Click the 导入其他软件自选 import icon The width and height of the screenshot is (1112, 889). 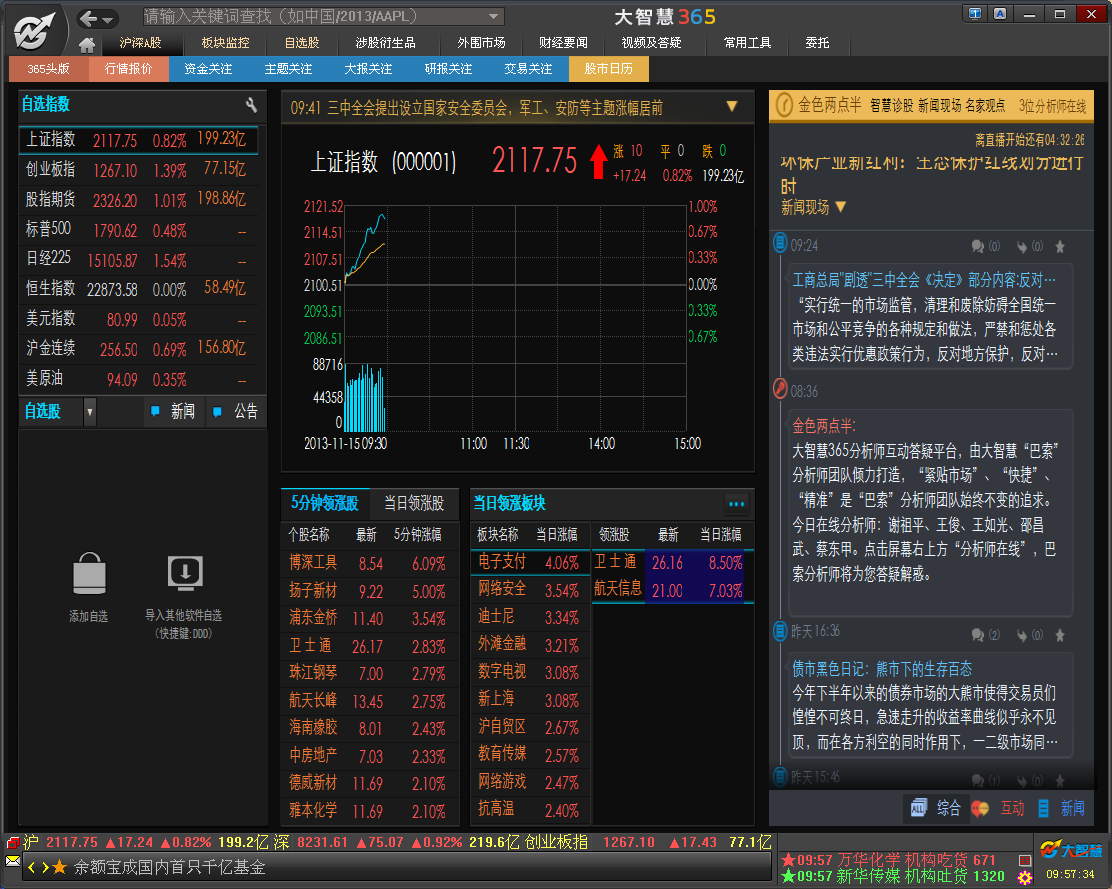(x=184, y=574)
